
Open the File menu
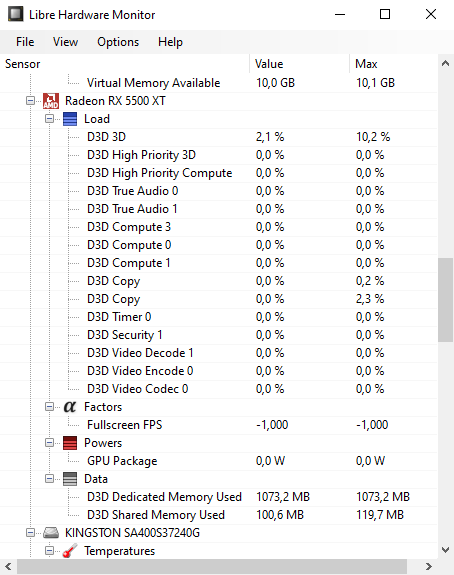25,42
